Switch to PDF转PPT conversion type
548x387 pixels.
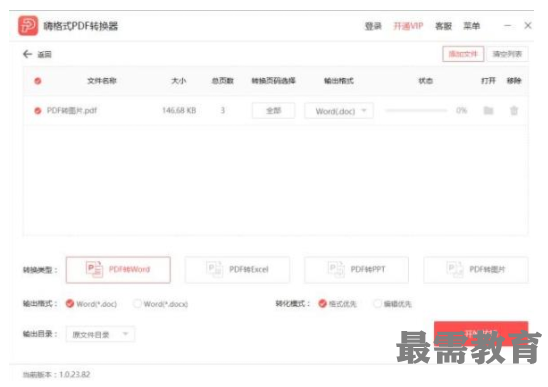(x=356, y=270)
